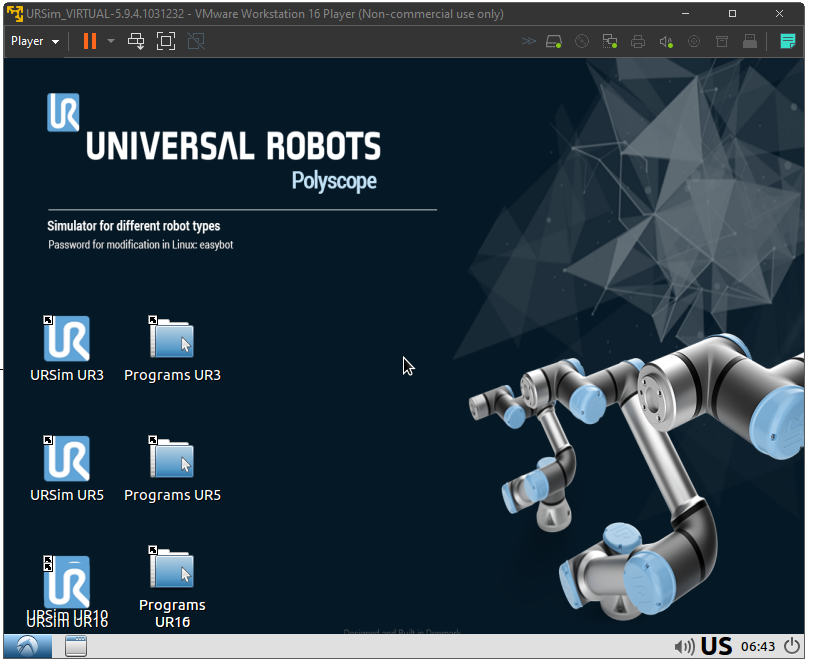The image size is (813, 672).
Task: Open the VMware message log notes icon
Action: tap(788, 41)
